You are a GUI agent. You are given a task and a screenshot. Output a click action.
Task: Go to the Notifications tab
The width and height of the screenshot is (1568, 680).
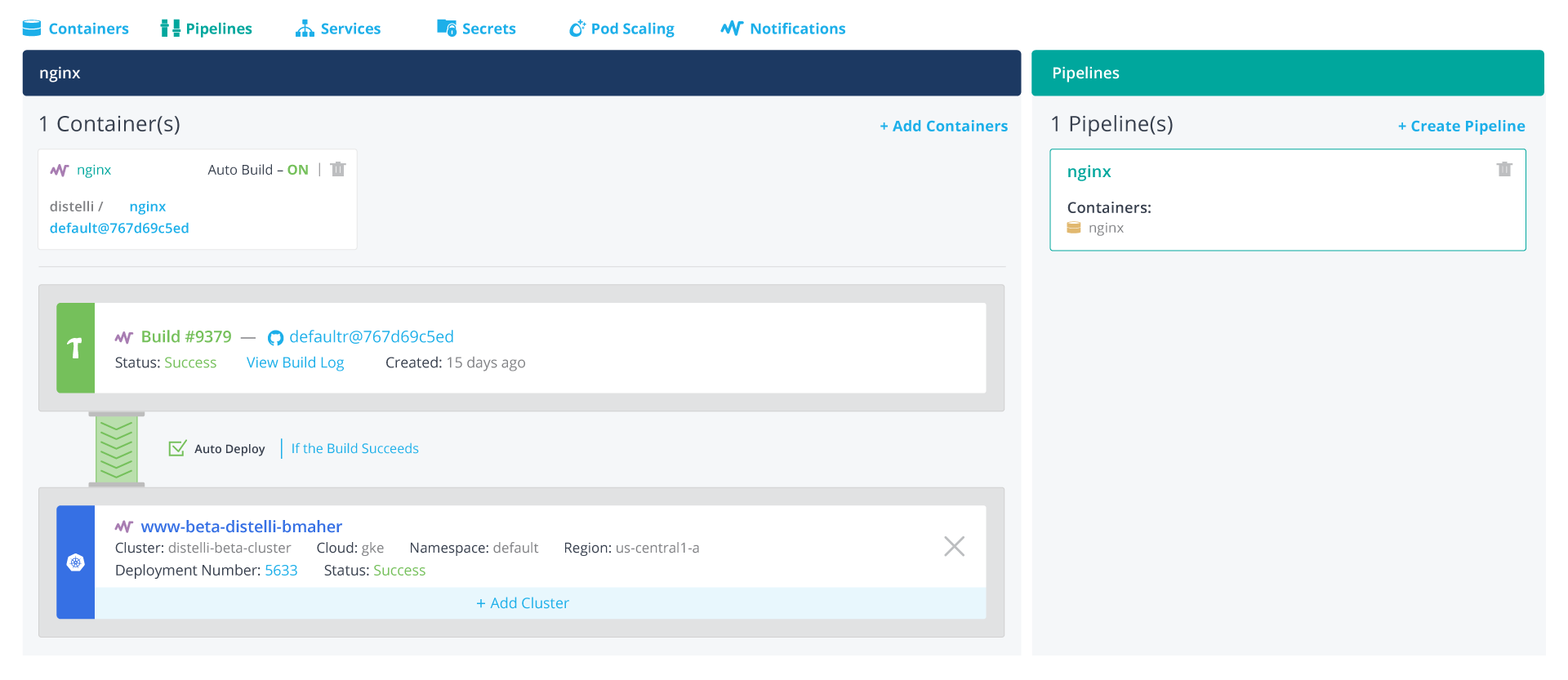tap(783, 29)
